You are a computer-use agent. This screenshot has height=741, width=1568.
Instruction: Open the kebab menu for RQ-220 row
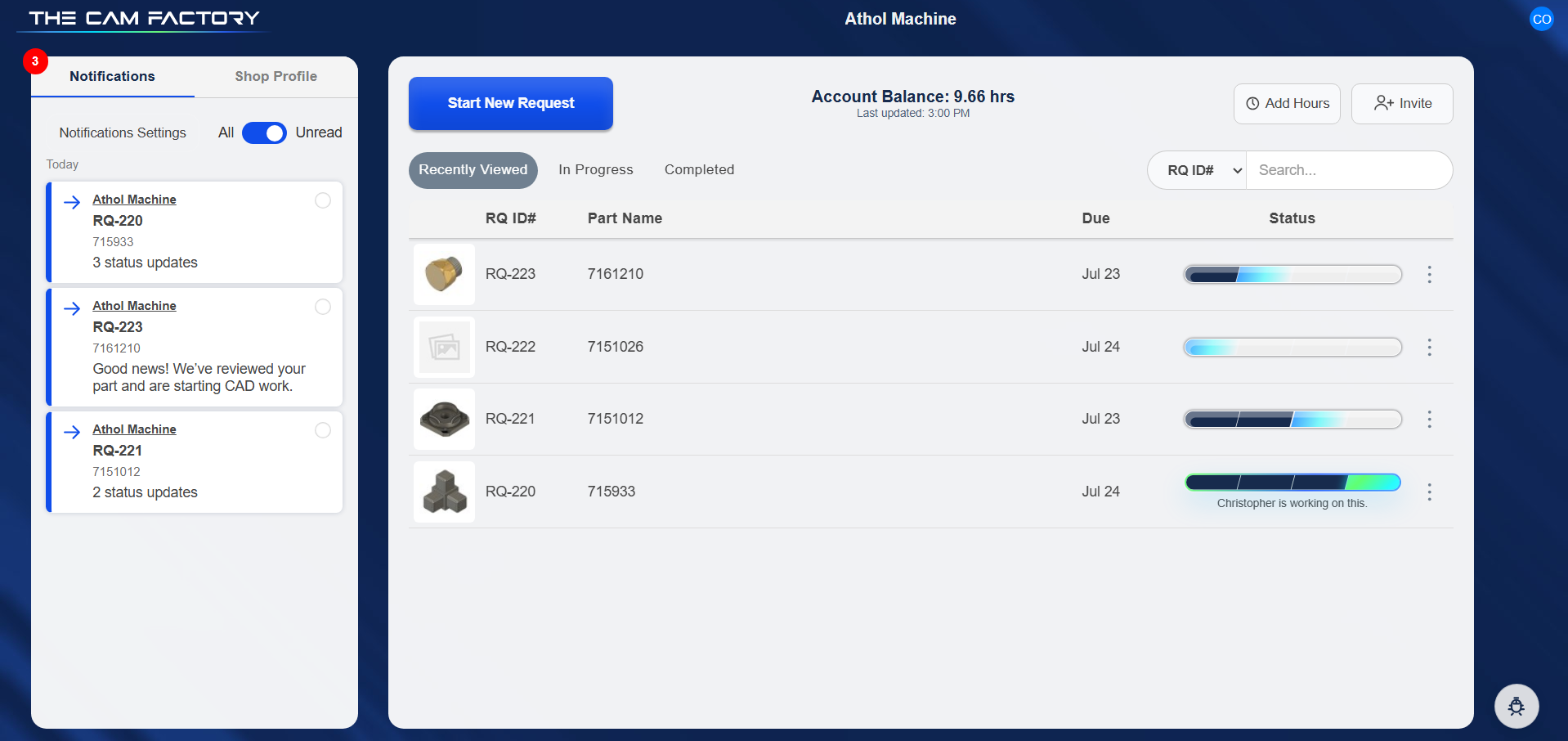tap(1429, 492)
